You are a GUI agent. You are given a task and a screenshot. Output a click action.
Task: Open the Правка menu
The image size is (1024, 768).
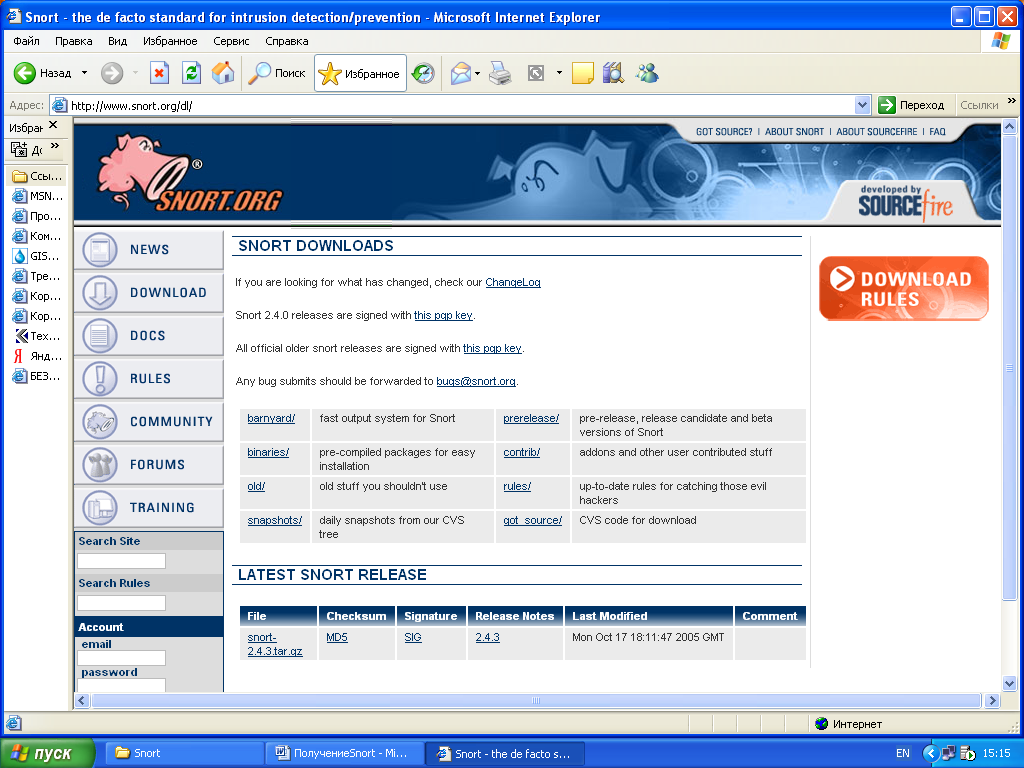click(x=74, y=41)
